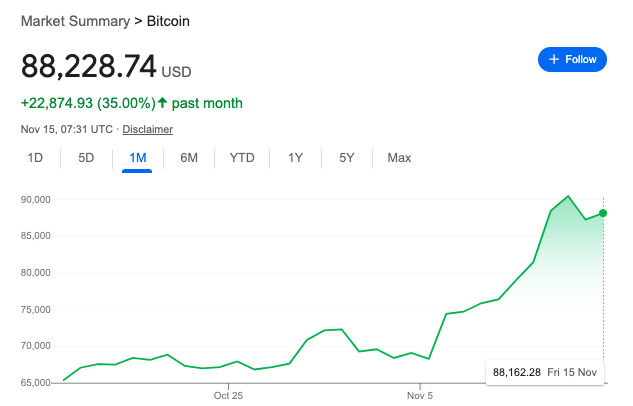
Task: Click the +22,874.93 (35.00%) change text
Action: pyautogui.click(x=87, y=103)
